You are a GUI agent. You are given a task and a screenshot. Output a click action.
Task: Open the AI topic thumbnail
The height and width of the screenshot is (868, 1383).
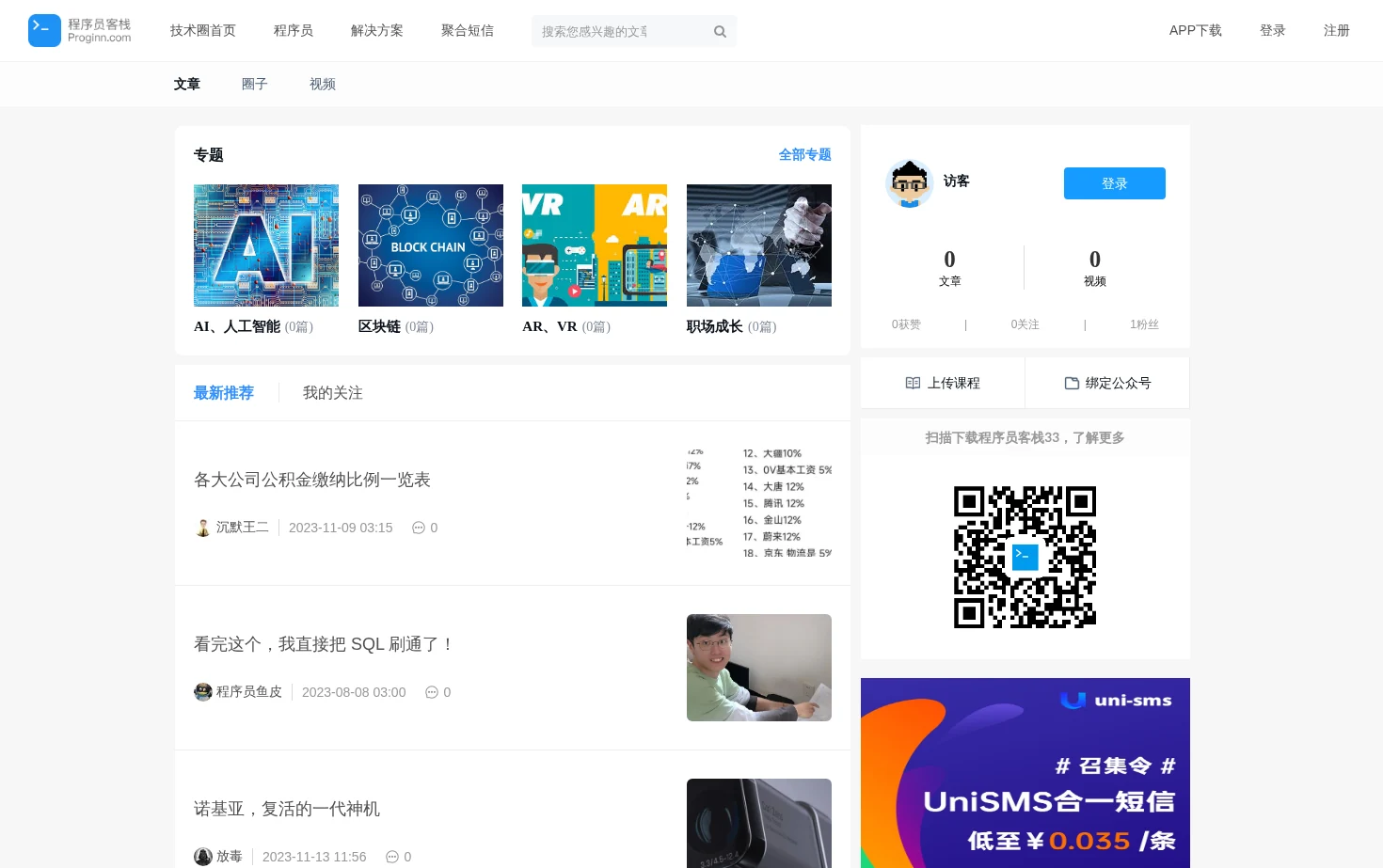266,245
